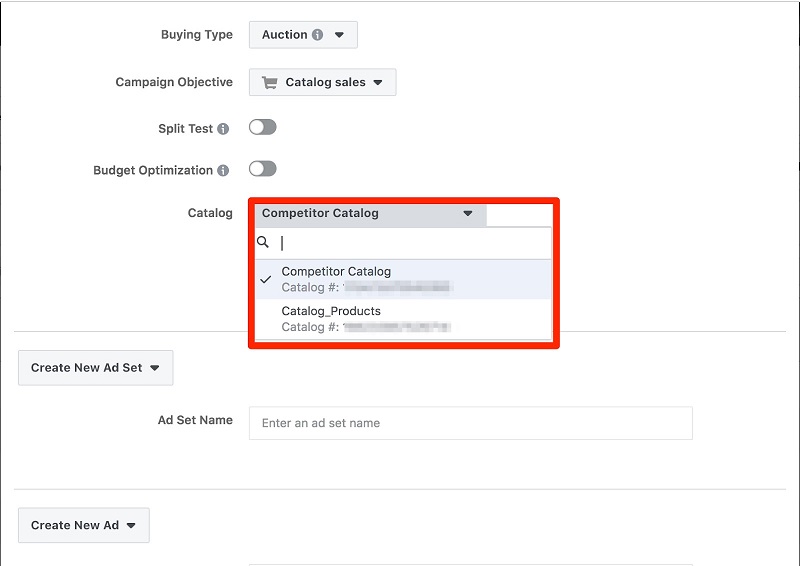Image resolution: width=800 pixels, height=566 pixels.
Task: Click the Budget Optimization info icon
Action: 223,170
